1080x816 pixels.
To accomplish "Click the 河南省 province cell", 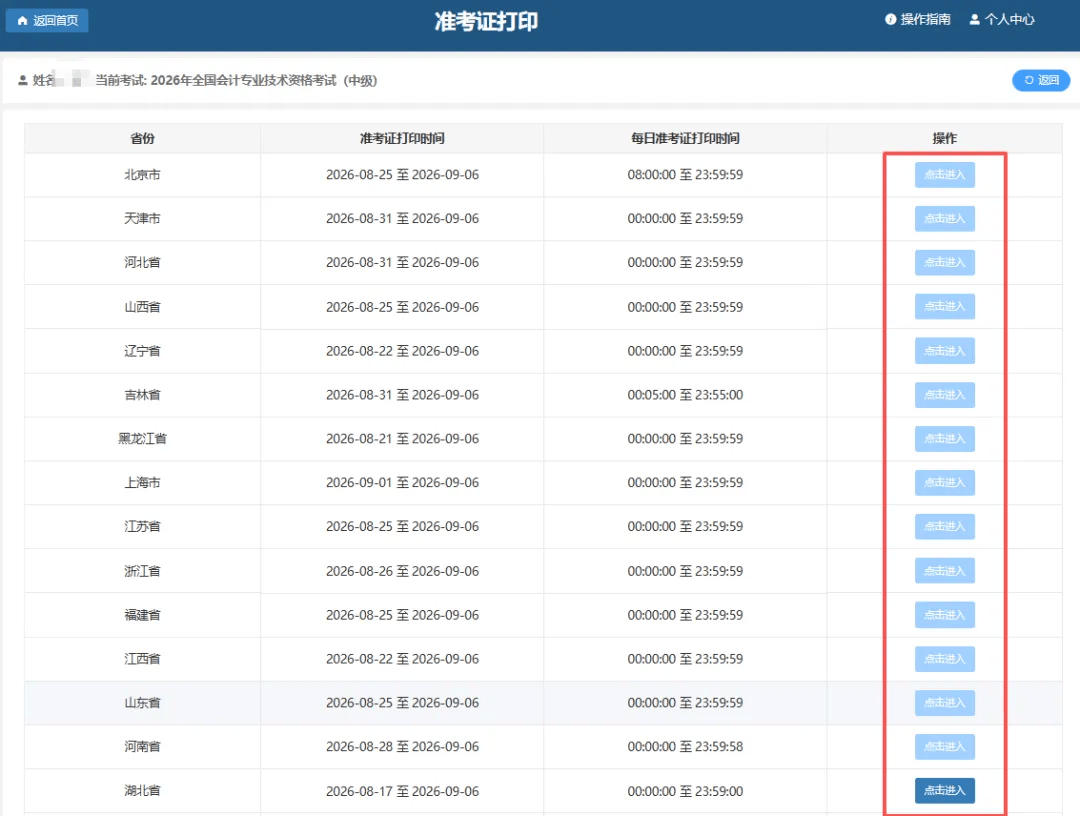I will 143,746.
